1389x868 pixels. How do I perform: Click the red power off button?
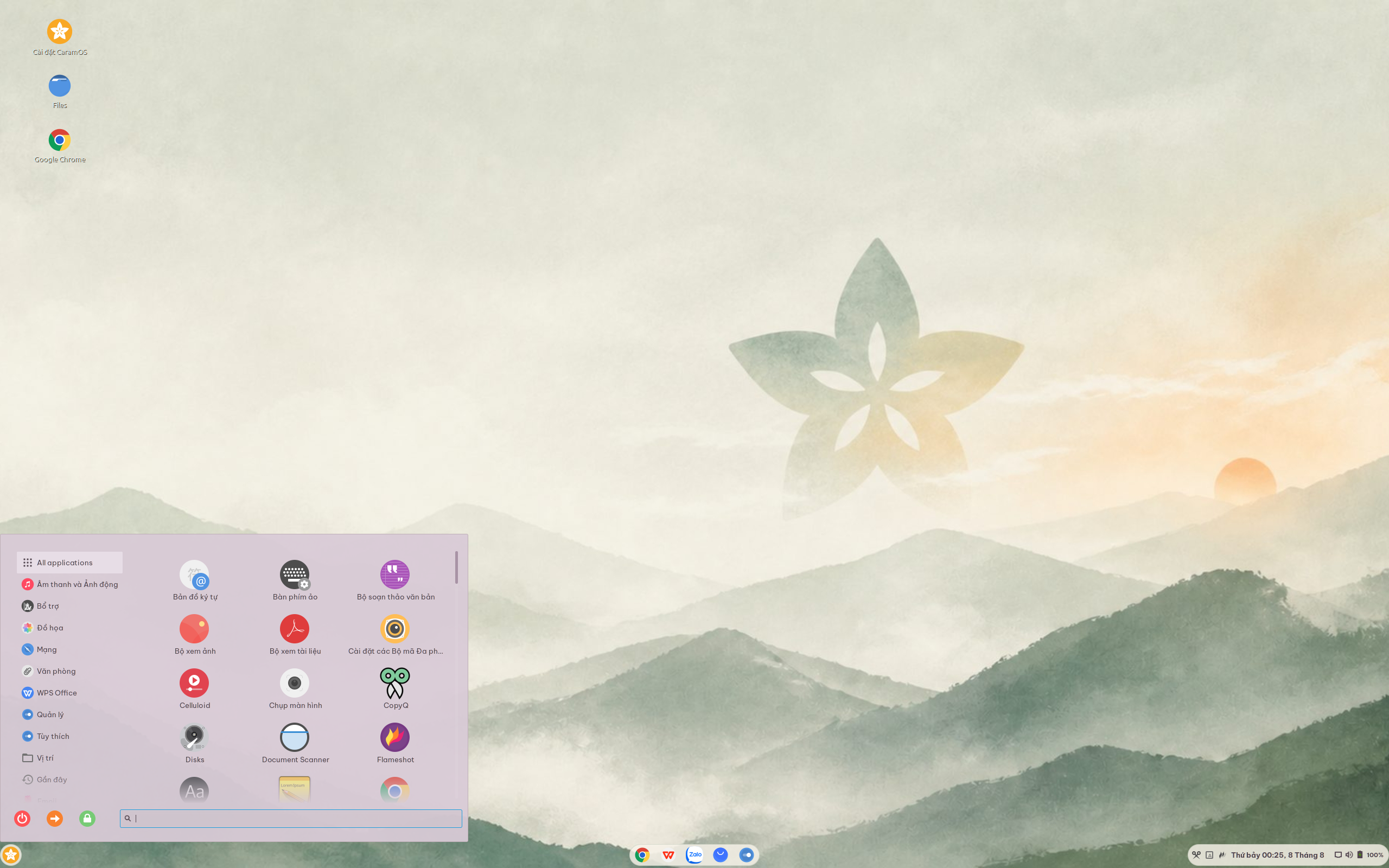coord(22,818)
